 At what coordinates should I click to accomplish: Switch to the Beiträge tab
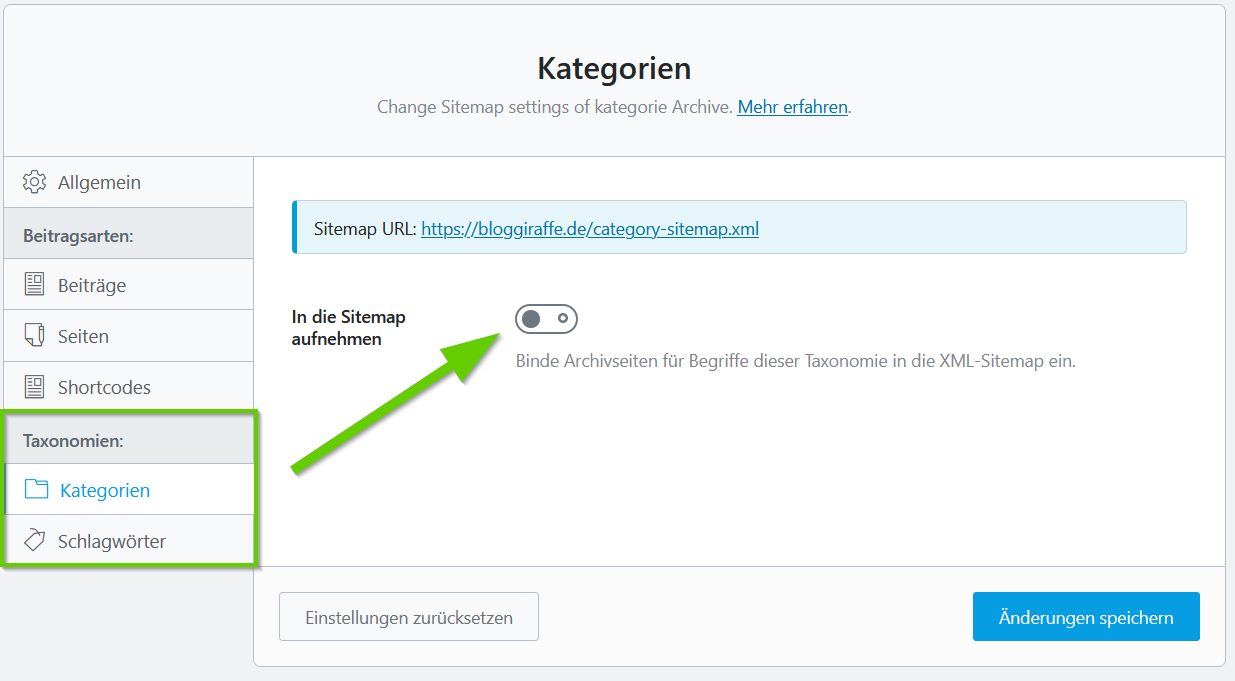(x=128, y=285)
